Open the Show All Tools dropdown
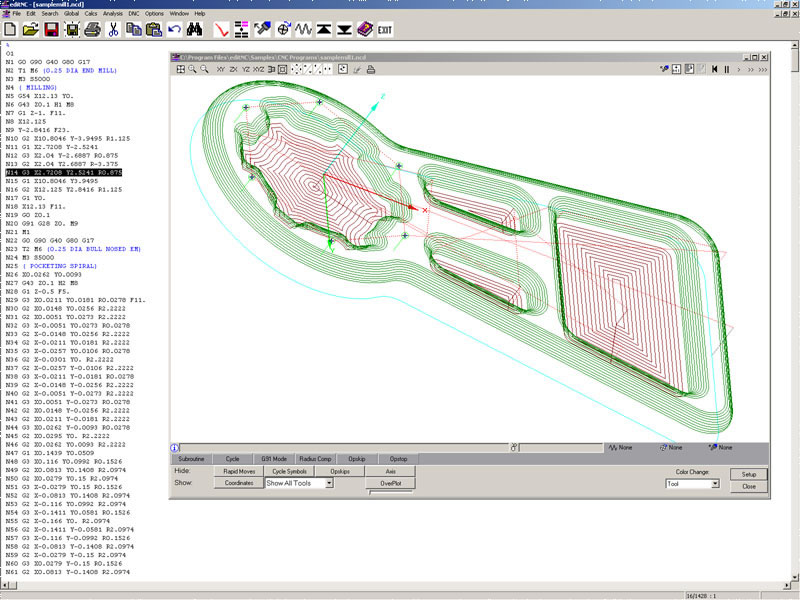The width and height of the screenshot is (800, 600). [x=328, y=482]
